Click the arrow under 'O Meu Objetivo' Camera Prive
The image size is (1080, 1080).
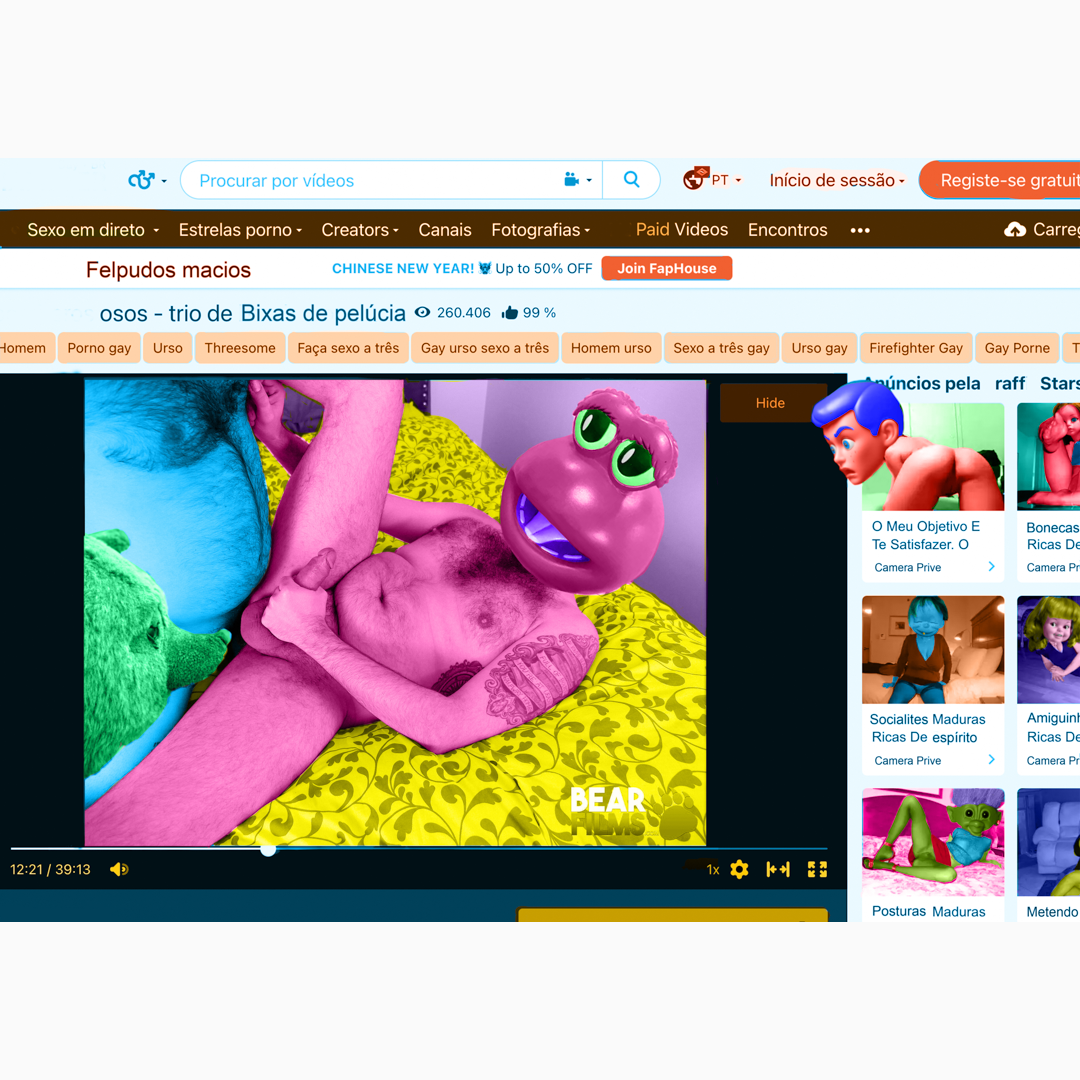point(991,566)
